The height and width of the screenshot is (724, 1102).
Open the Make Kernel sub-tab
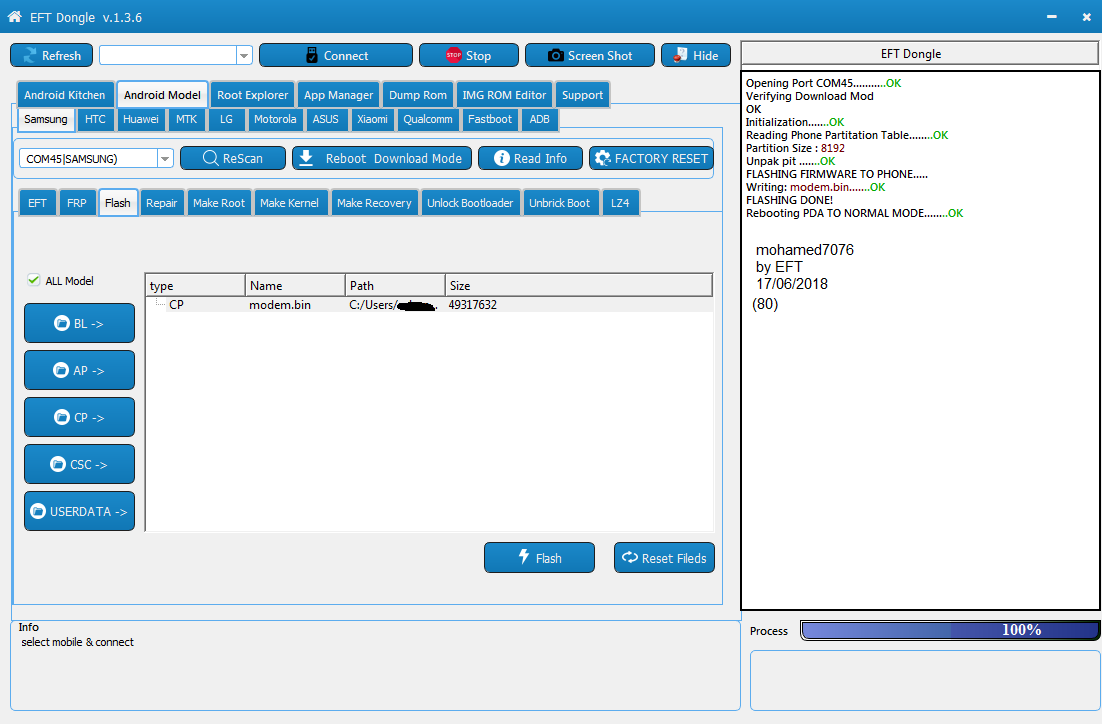(289, 203)
